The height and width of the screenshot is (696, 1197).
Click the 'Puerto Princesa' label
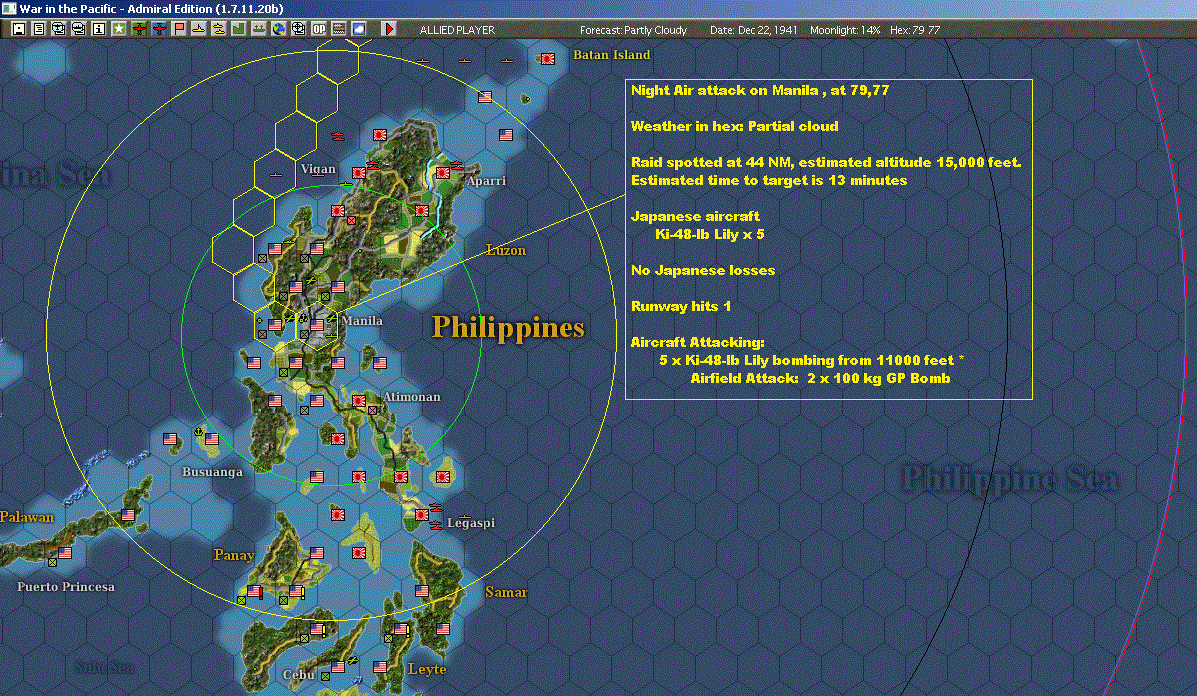coord(66,587)
